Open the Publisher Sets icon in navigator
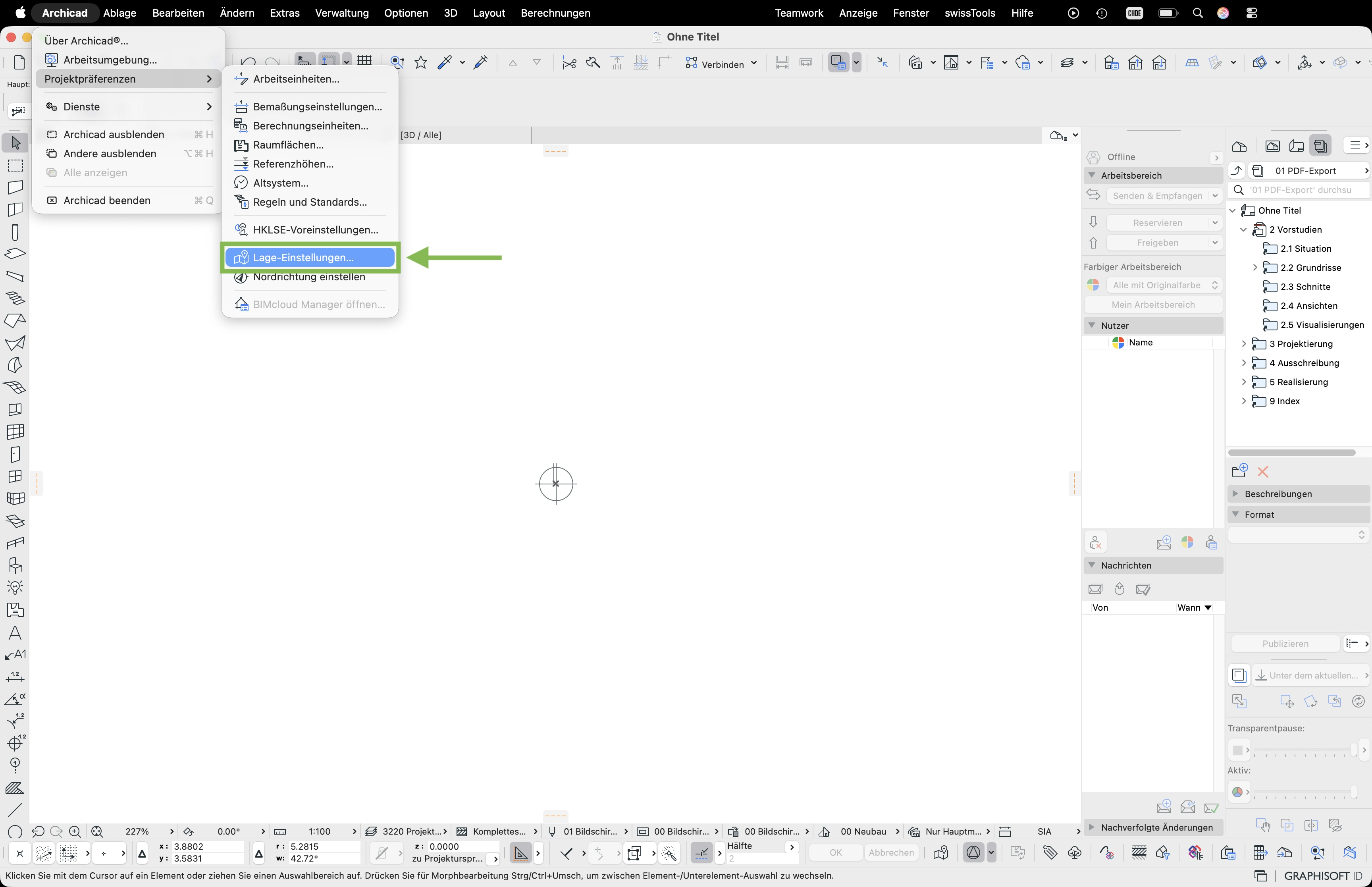This screenshot has width=1372, height=887. [1321, 146]
